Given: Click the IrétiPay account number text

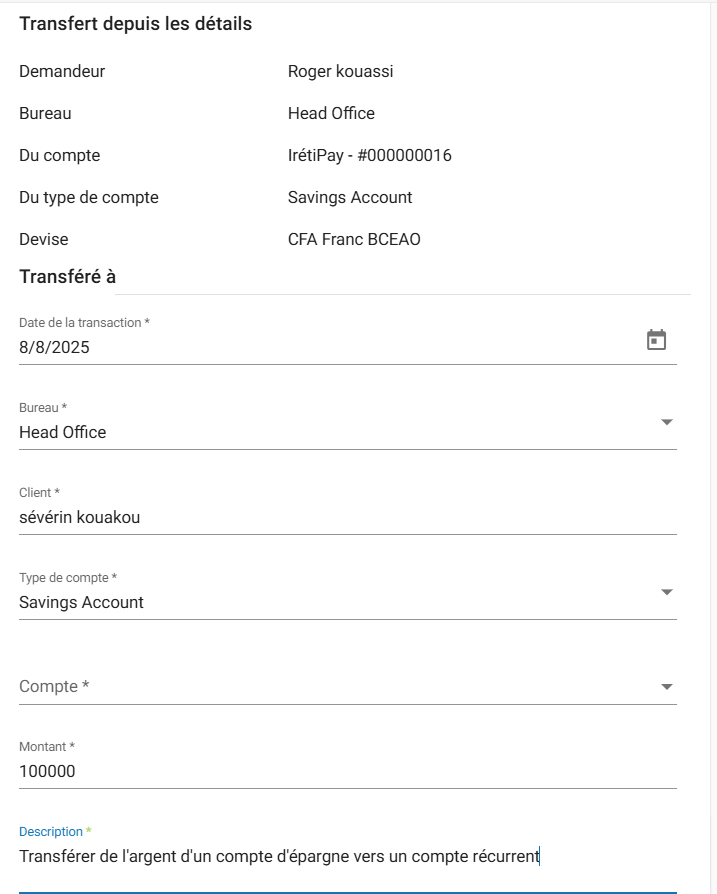Looking at the screenshot, I should coord(369,155).
